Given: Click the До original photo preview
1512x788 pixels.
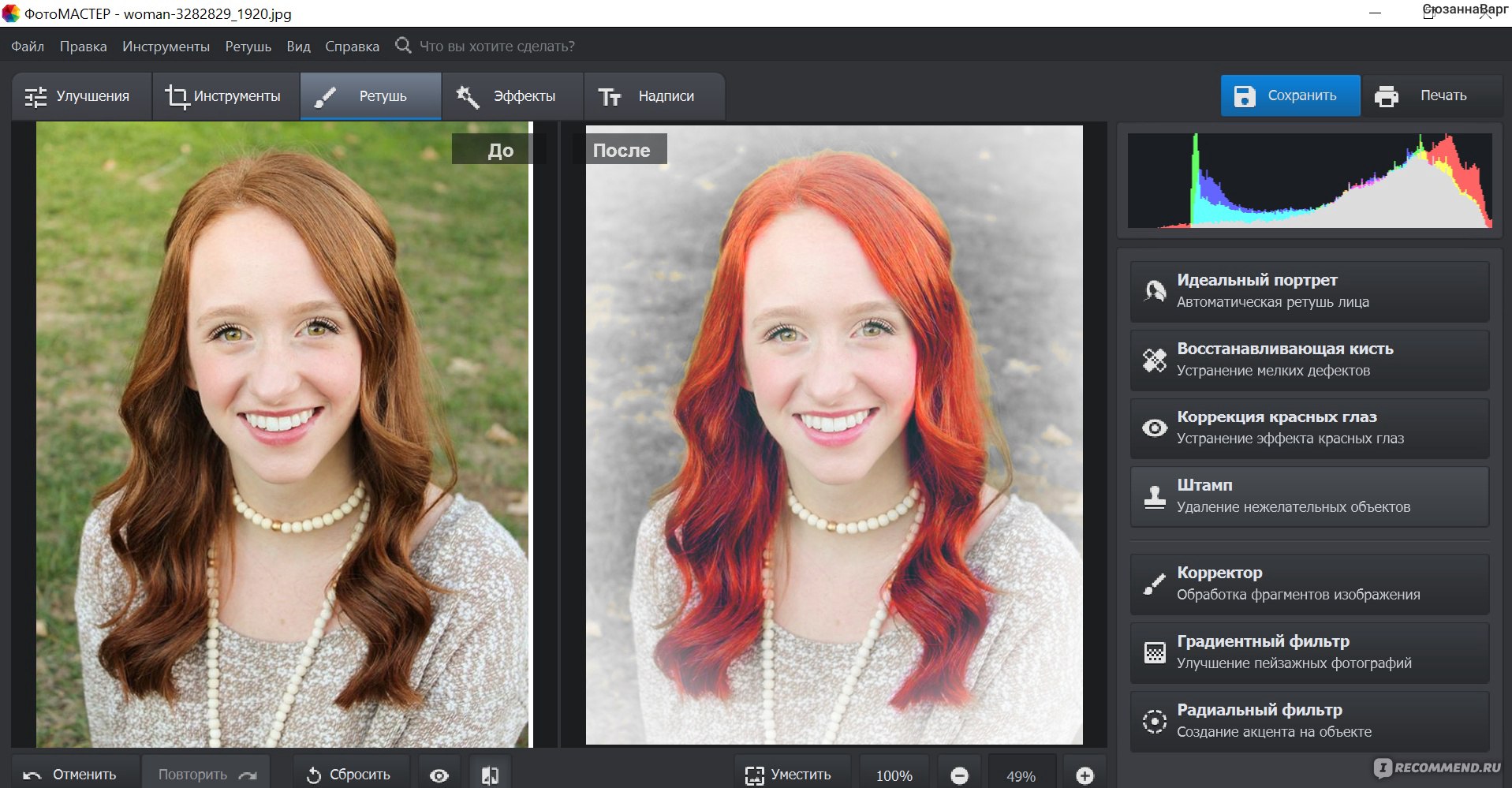Looking at the screenshot, I should point(282,435).
